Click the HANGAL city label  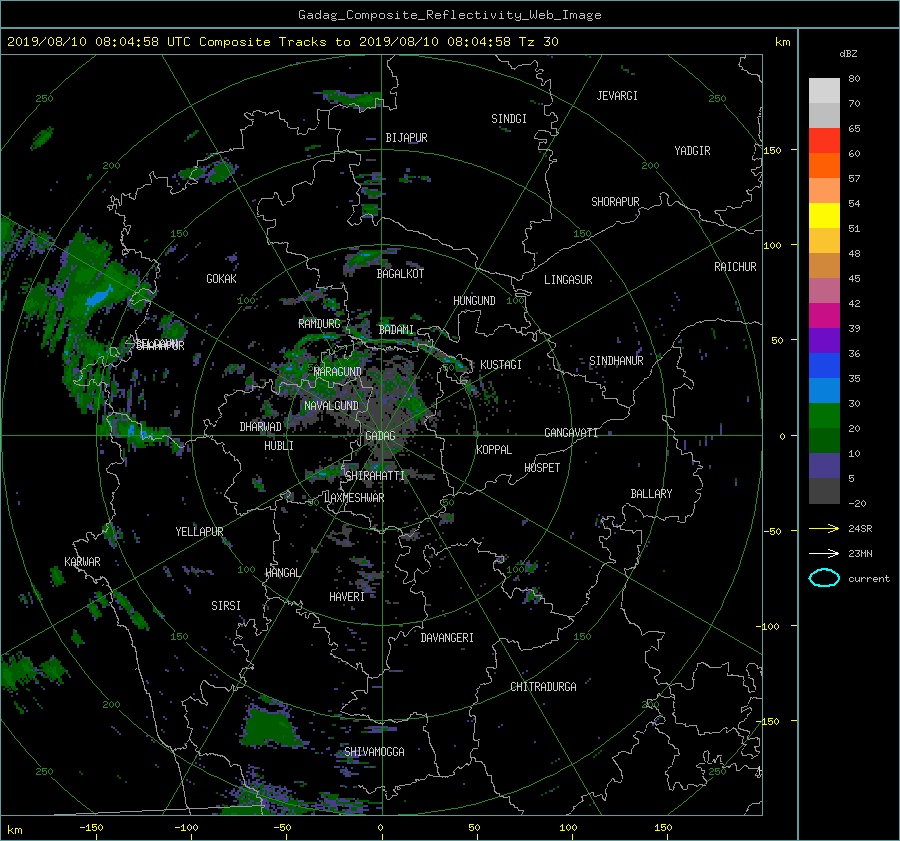283,573
